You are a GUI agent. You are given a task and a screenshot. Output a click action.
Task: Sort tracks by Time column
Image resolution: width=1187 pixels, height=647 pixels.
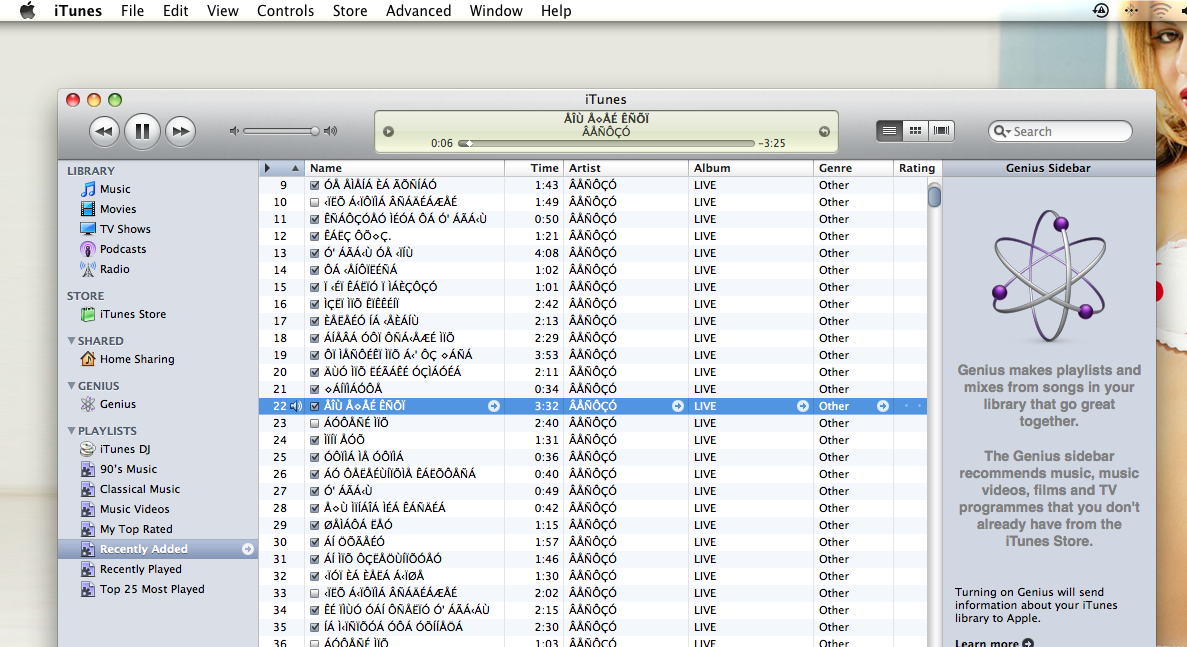click(534, 168)
